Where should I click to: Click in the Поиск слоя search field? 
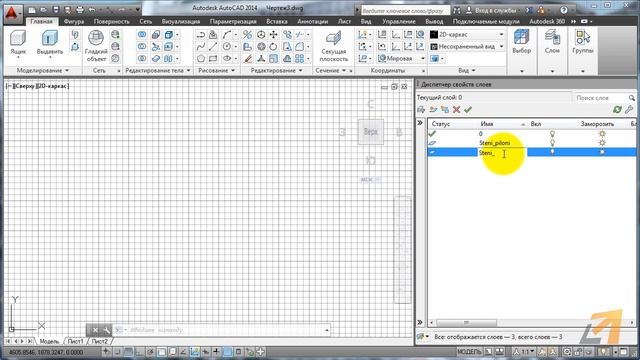pyautogui.click(x=605, y=98)
